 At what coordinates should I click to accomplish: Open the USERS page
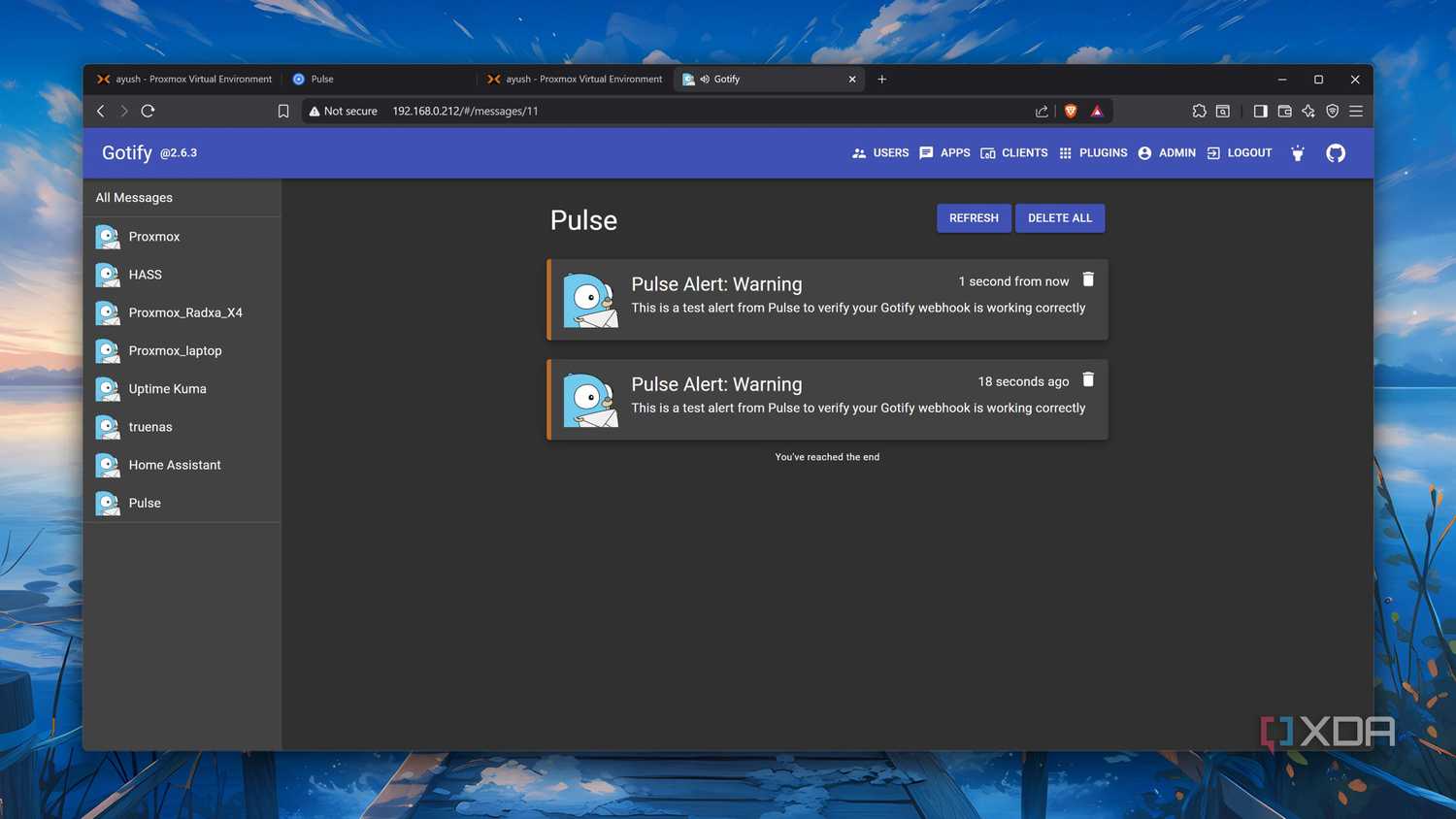[880, 153]
